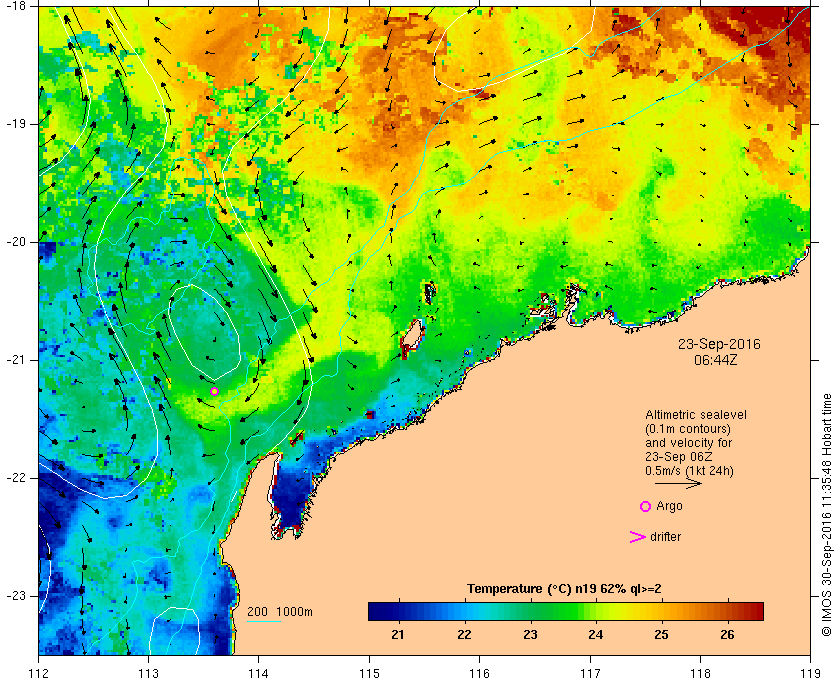Click longitude axis label '117'

(x=590, y=673)
